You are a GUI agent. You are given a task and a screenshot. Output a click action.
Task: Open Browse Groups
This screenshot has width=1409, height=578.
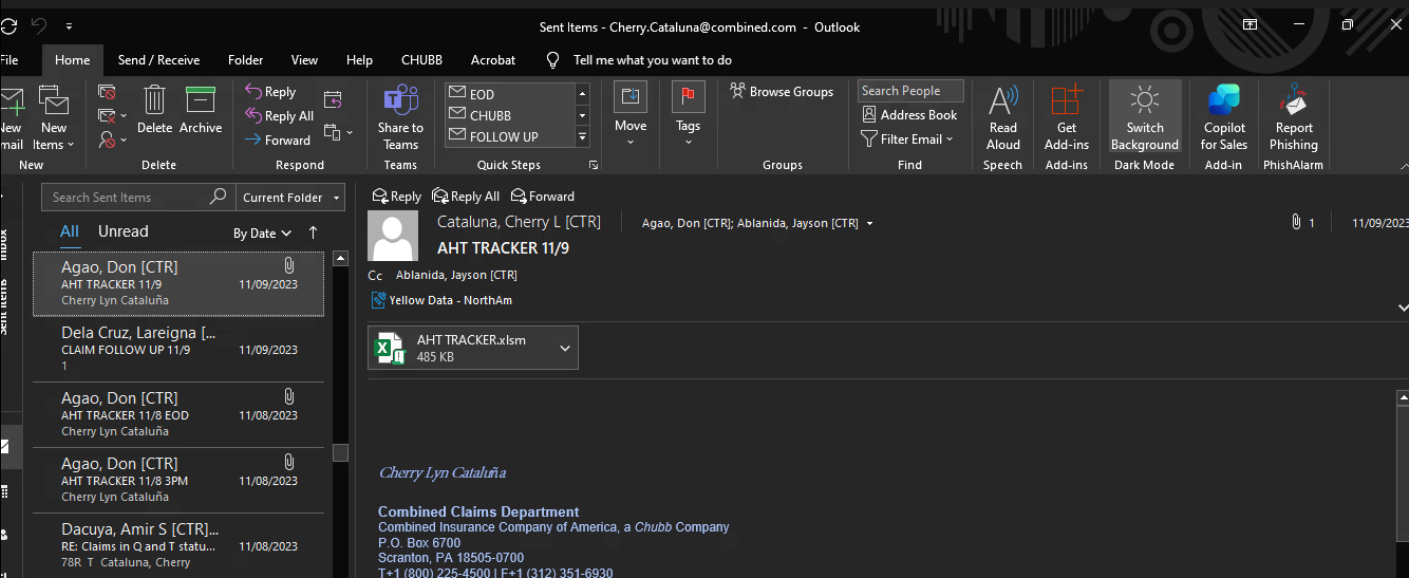tap(782, 91)
